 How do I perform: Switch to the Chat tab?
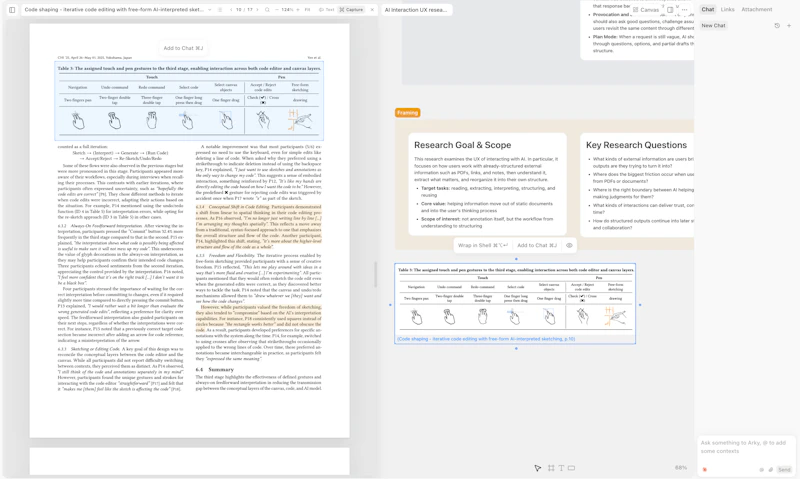tap(708, 9)
